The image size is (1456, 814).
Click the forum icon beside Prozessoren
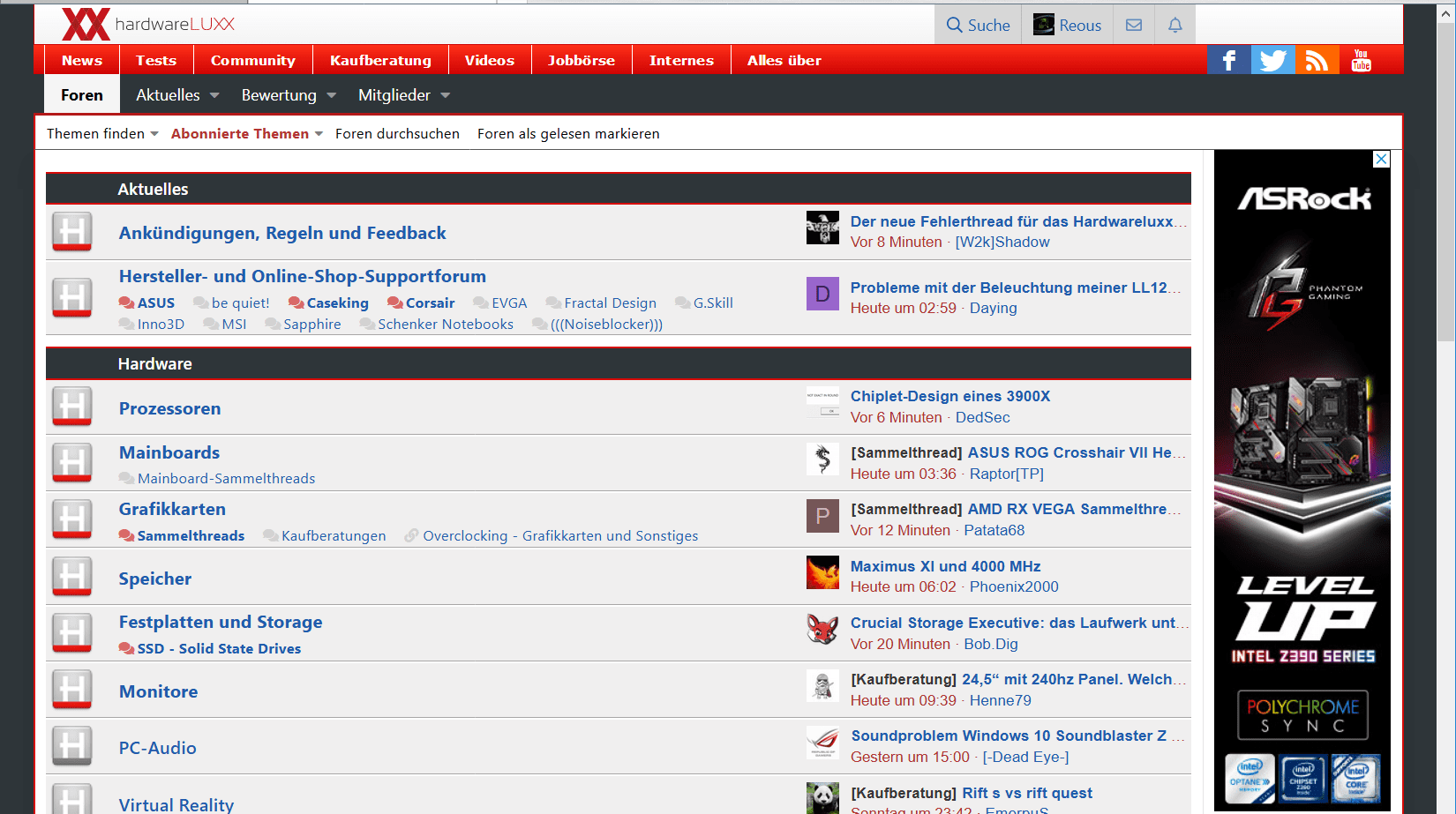click(x=72, y=407)
